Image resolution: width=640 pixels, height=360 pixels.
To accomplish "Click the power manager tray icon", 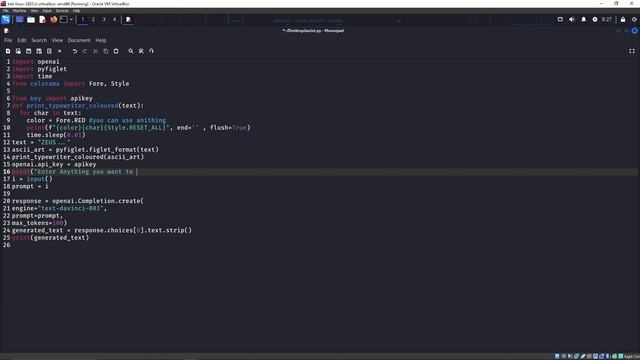I will pos(595,19).
